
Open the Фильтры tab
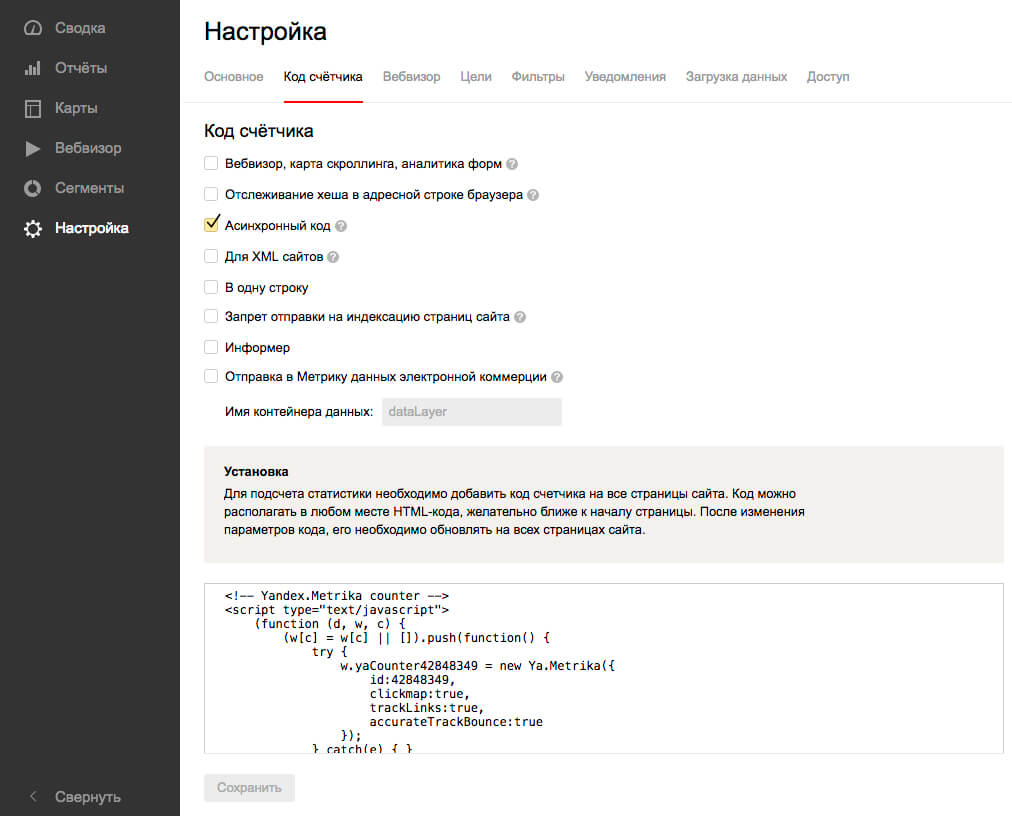pos(538,77)
